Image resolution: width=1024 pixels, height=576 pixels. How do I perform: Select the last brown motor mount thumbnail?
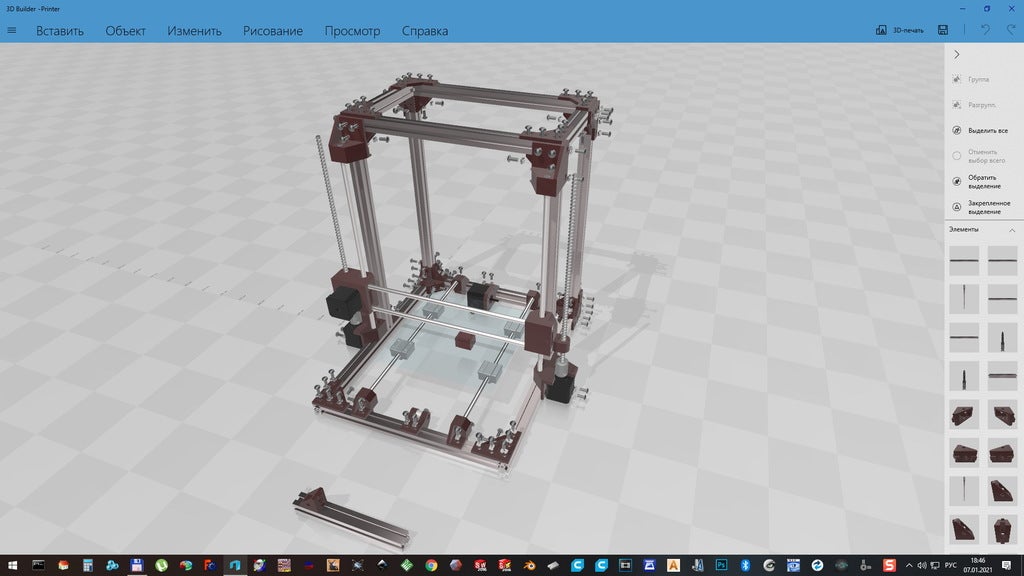[x=1002, y=530]
